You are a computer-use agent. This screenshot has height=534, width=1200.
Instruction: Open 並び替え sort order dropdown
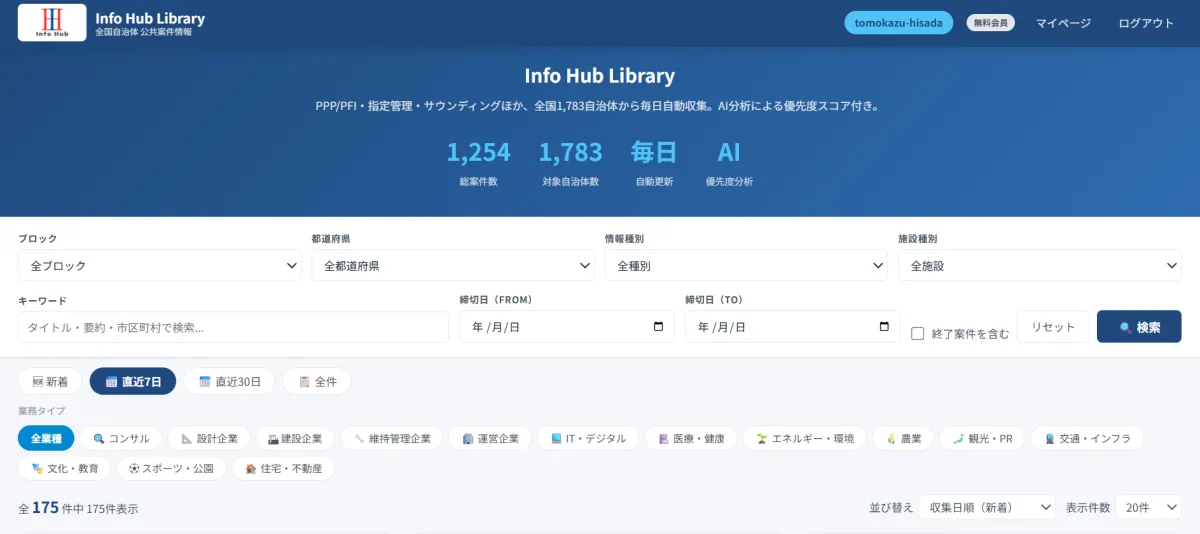click(987, 507)
